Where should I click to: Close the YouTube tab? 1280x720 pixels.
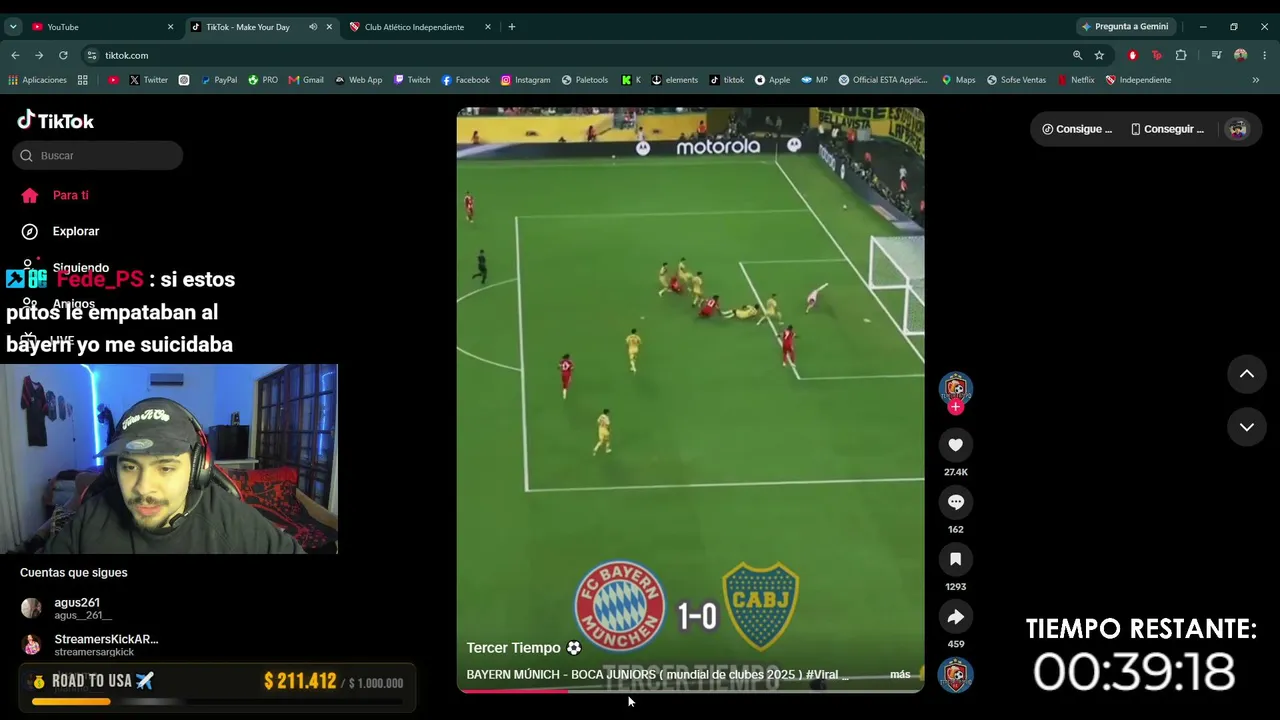(x=170, y=27)
